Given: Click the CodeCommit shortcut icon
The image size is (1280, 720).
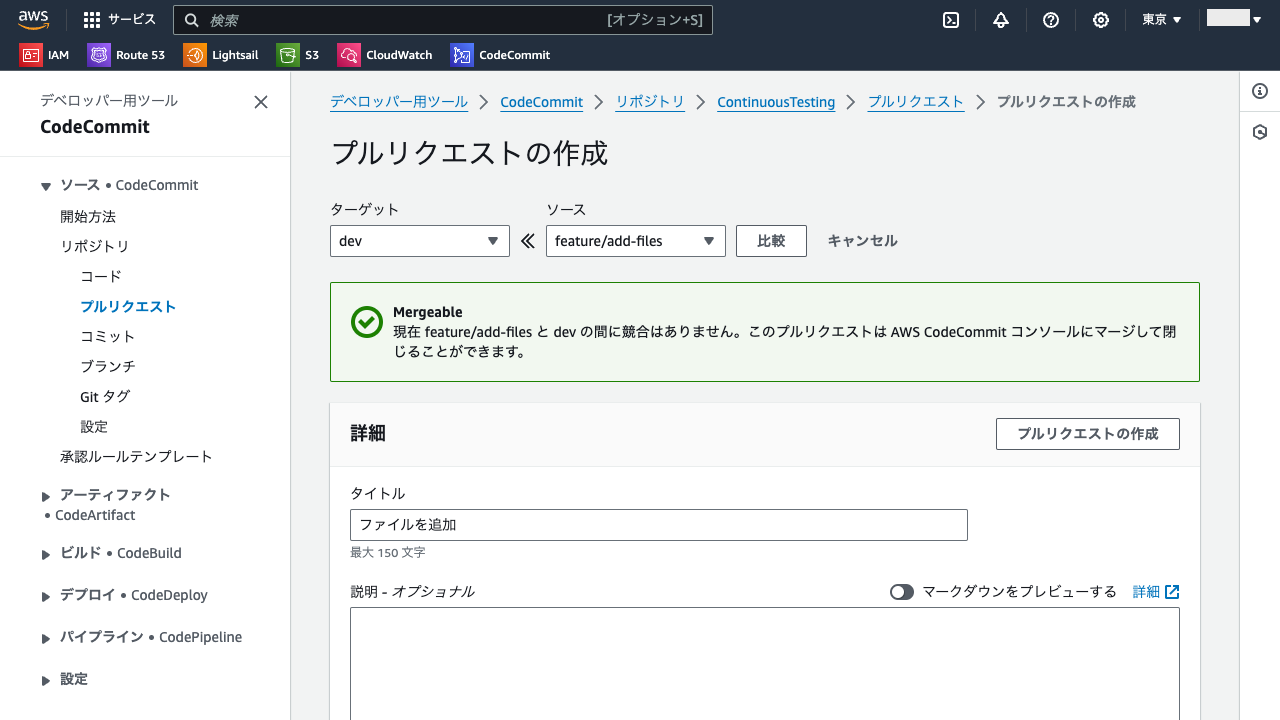Looking at the screenshot, I should point(462,55).
